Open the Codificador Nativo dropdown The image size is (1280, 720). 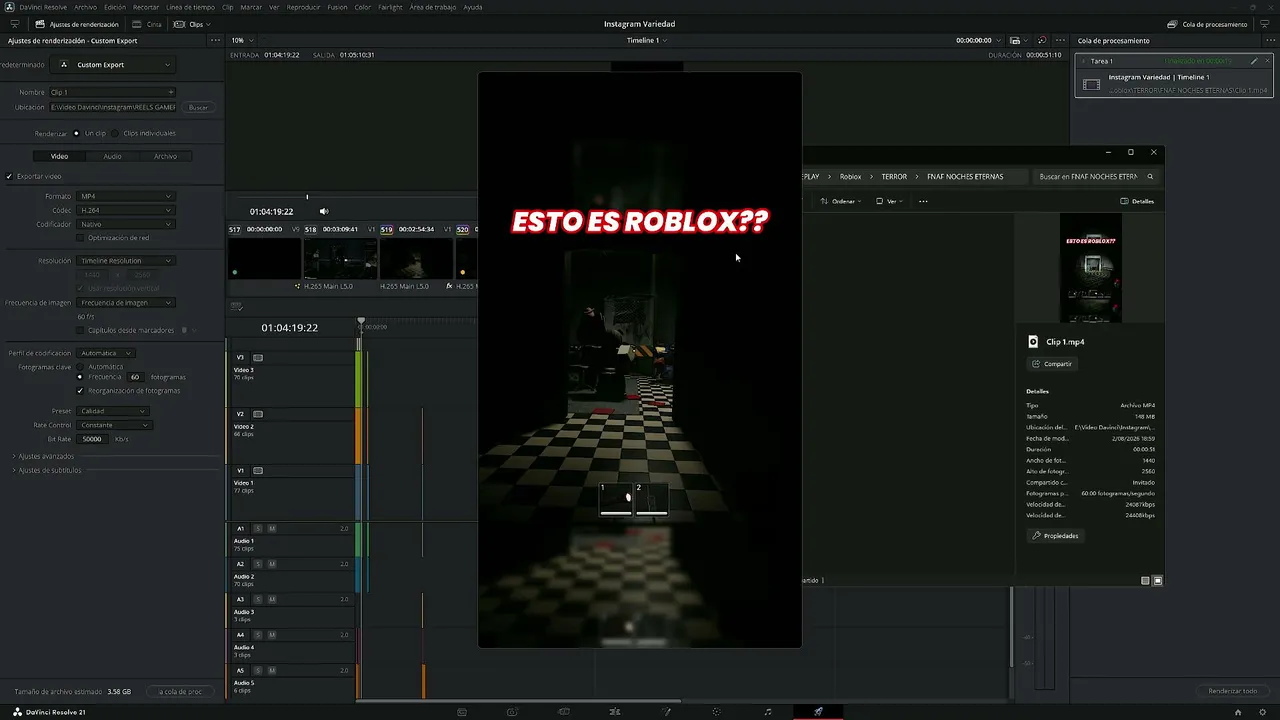pyautogui.click(x=126, y=224)
